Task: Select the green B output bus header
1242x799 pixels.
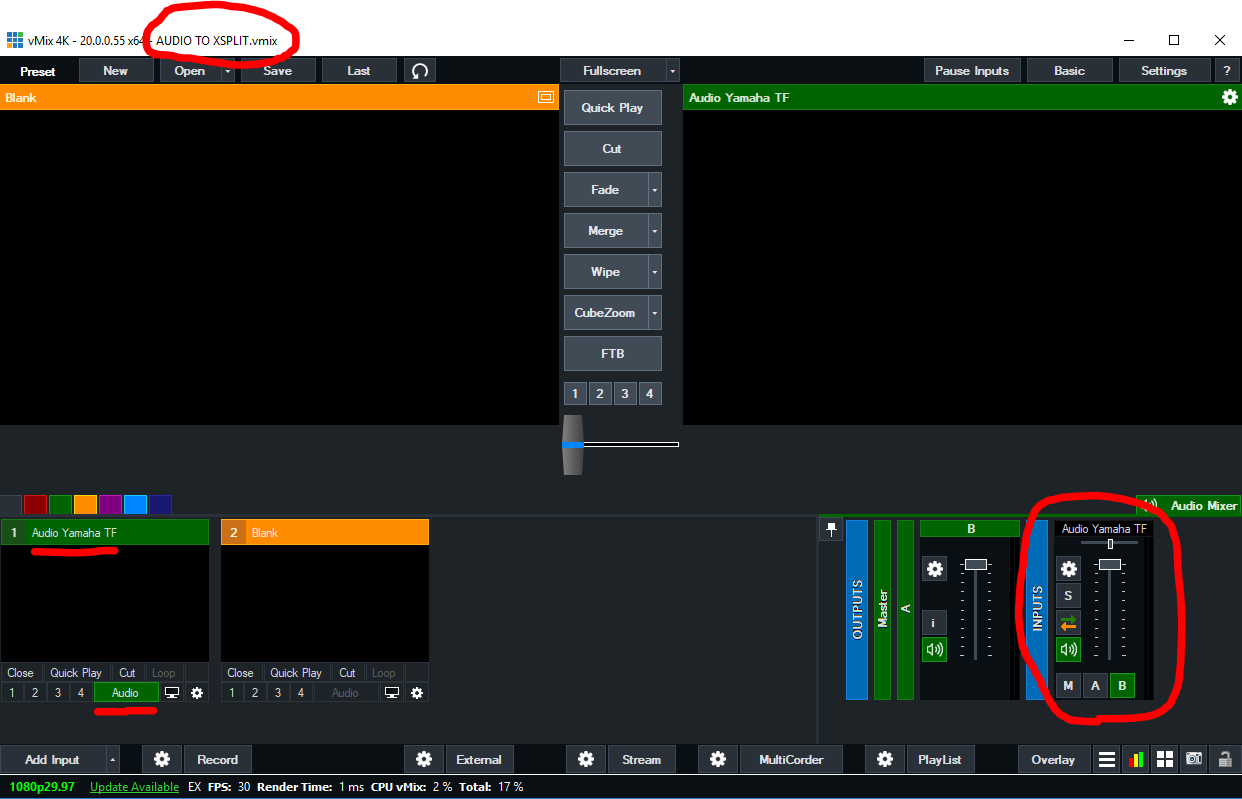Action: tap(970, 528)
